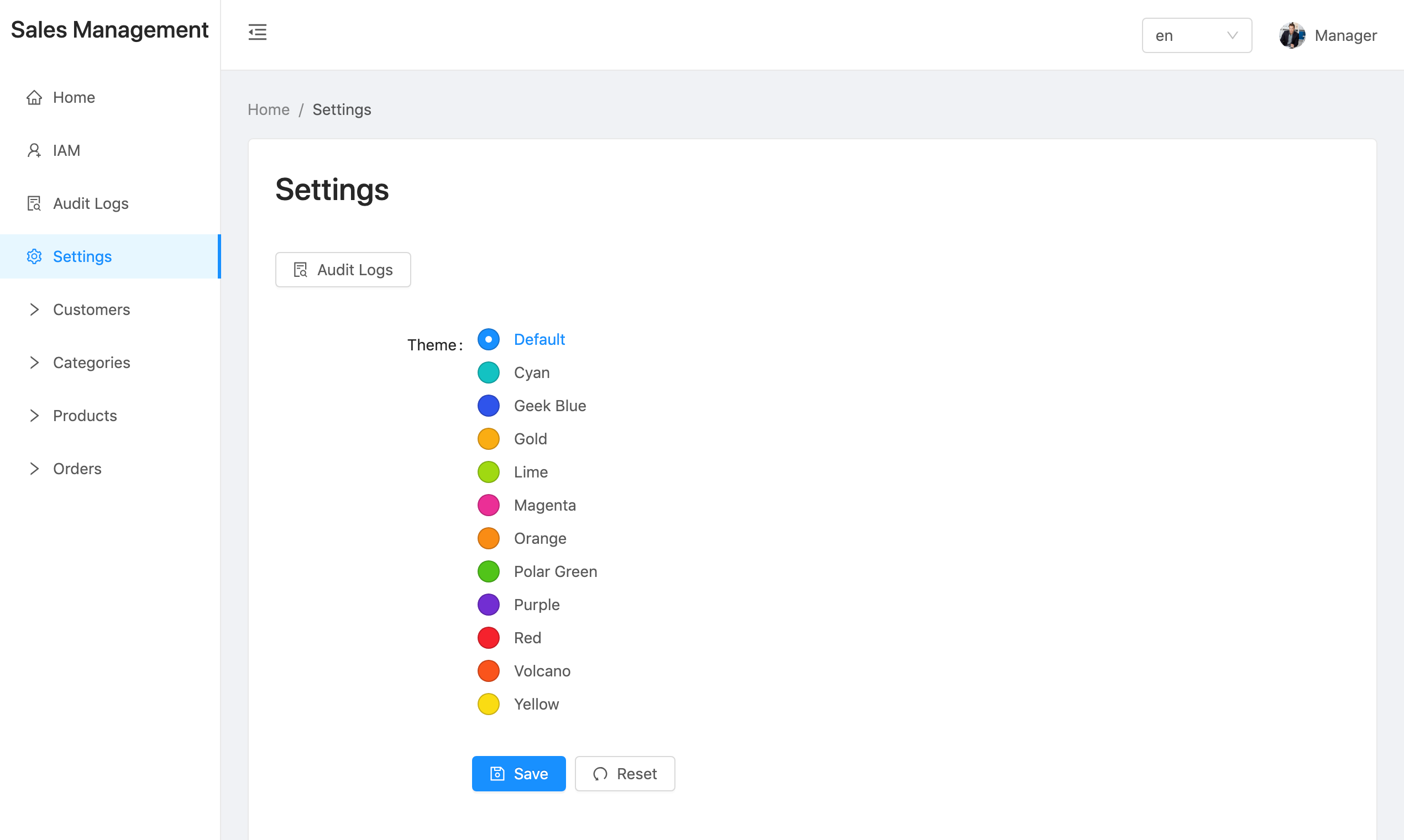
Task: Select the Default theme radio button
Action: 488,340
